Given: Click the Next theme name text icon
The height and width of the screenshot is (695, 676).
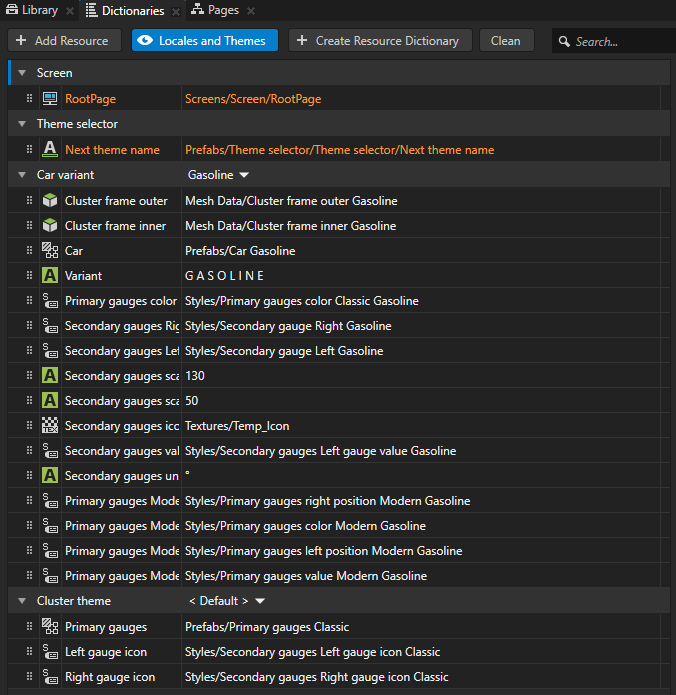Looking at the screenshot, I should click(50, 150).
